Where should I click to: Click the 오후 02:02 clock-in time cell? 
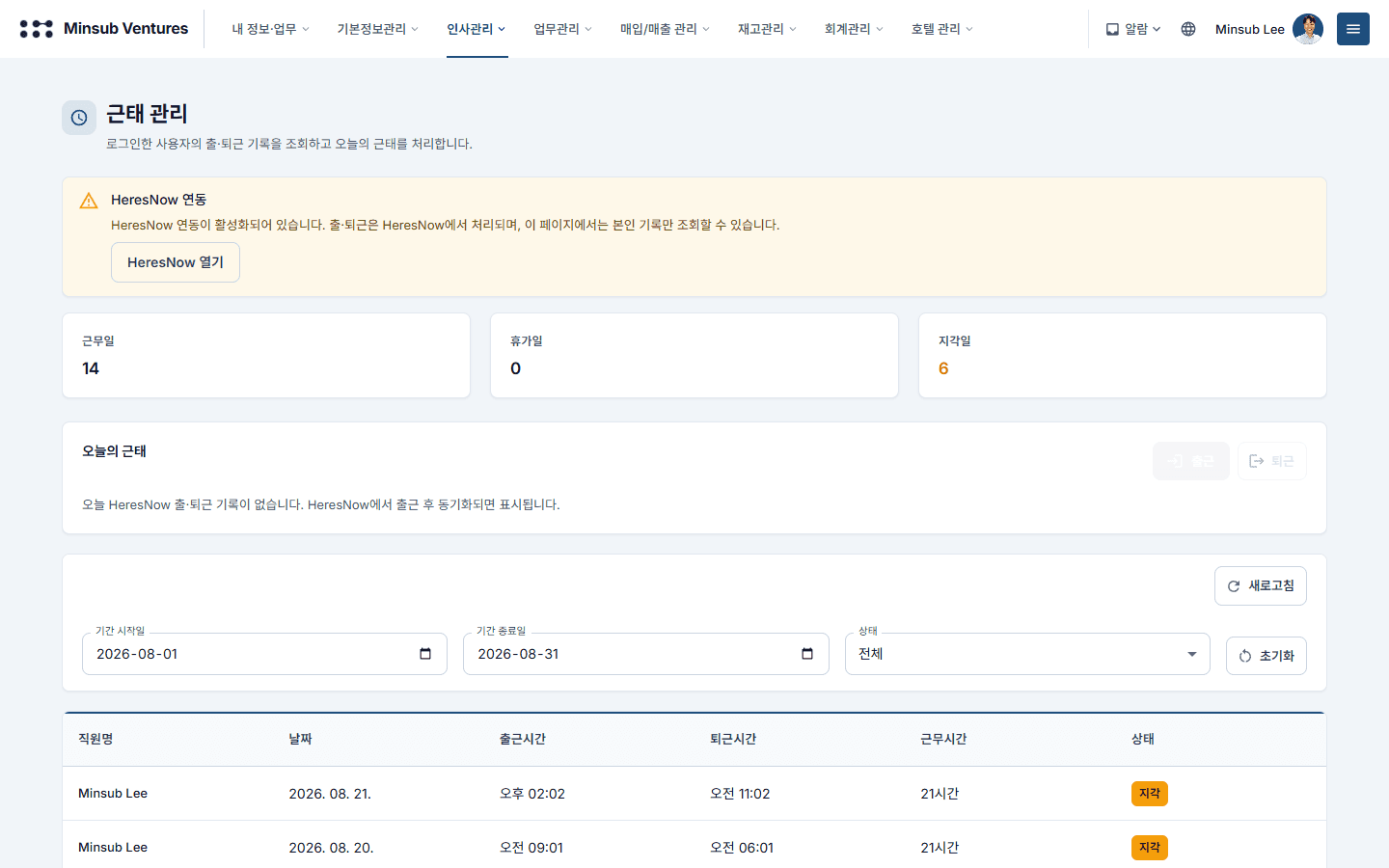coord(532,794)
